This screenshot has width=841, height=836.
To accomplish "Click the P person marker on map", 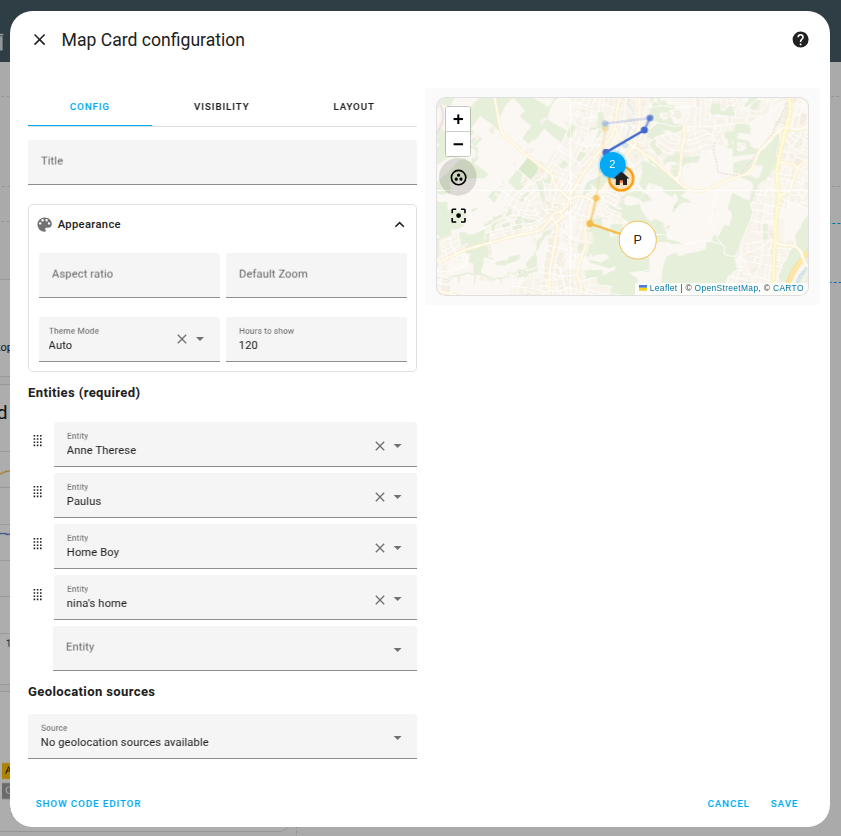I will (x=637, y=241).
